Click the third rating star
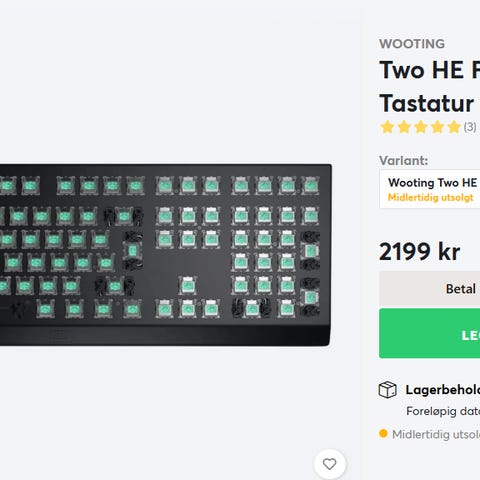 pos(421,127)
